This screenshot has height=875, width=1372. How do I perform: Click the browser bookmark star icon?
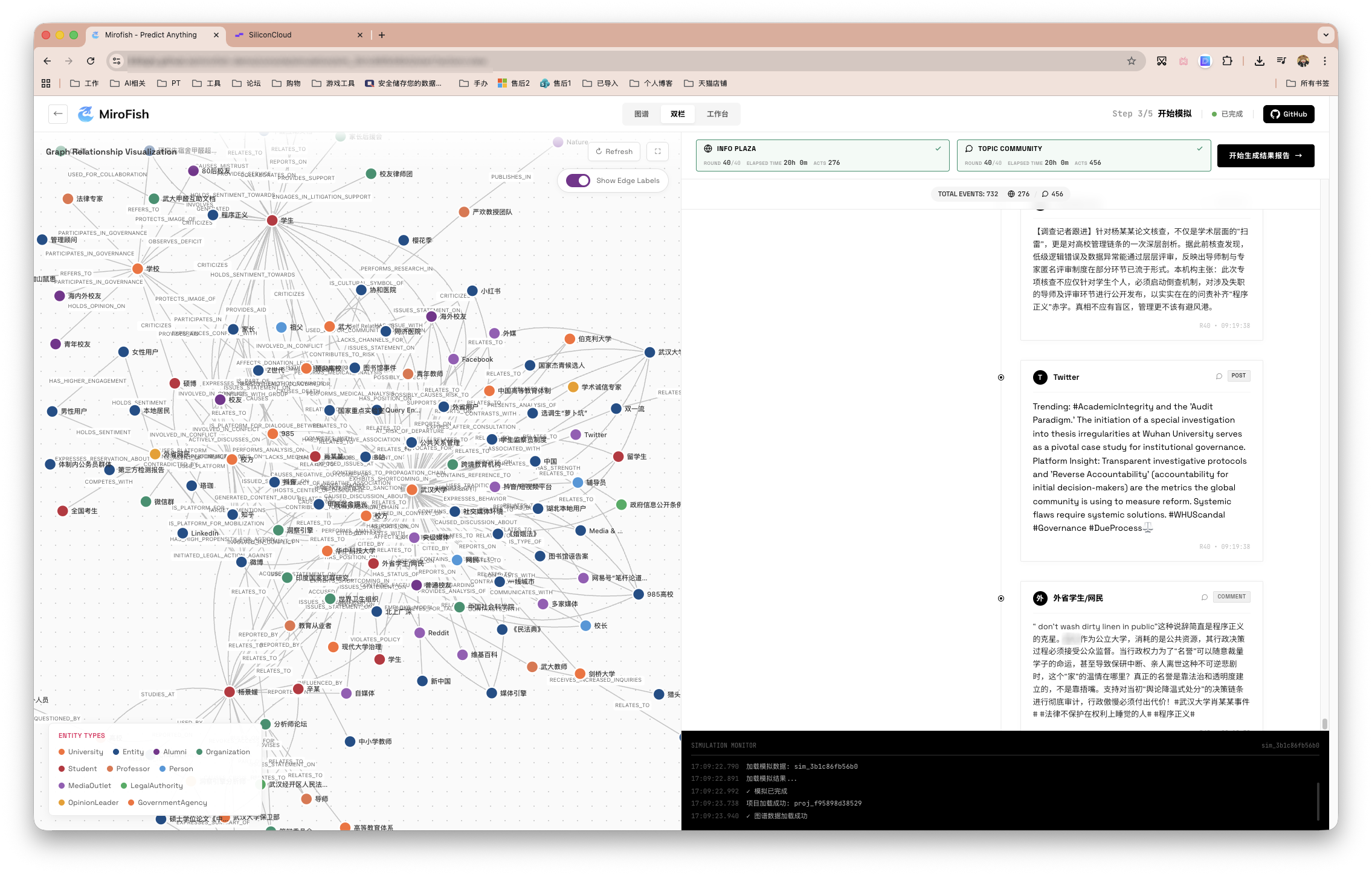click(x=1131, y=61)
